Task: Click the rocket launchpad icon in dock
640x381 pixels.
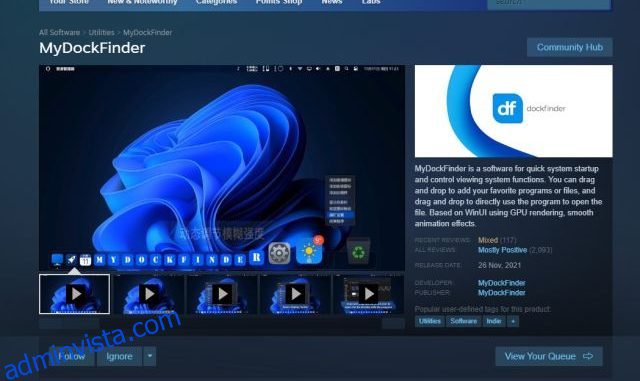Action: (71, 259)
